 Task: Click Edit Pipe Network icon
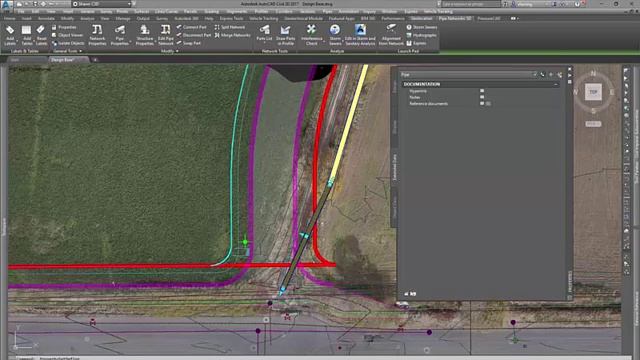click(x=166, y=35)
